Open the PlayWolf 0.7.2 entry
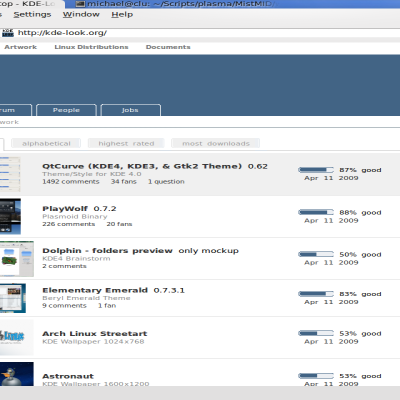Image resolution: width=400 pixels, height=400 pixels. 79,209
